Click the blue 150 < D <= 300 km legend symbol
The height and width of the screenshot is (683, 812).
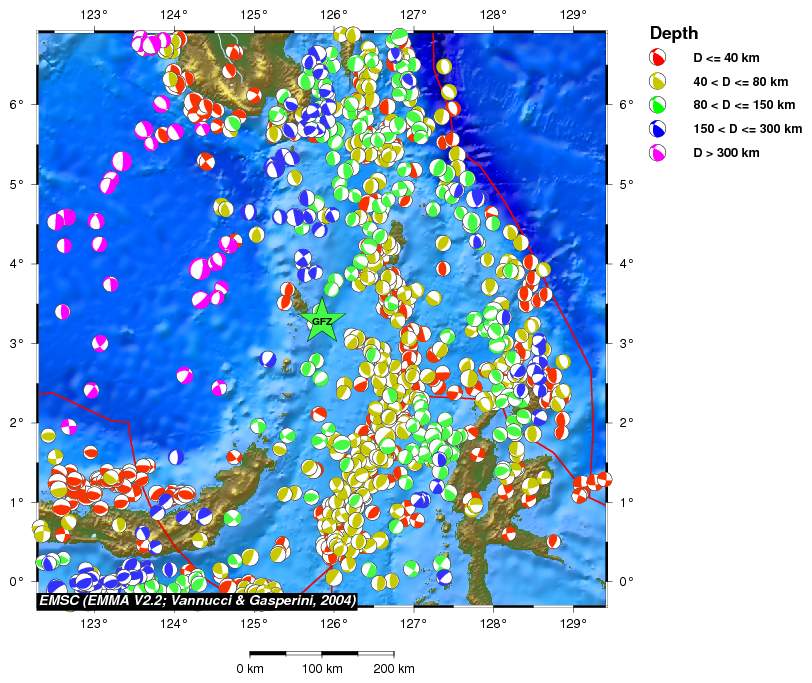point(658,129)
